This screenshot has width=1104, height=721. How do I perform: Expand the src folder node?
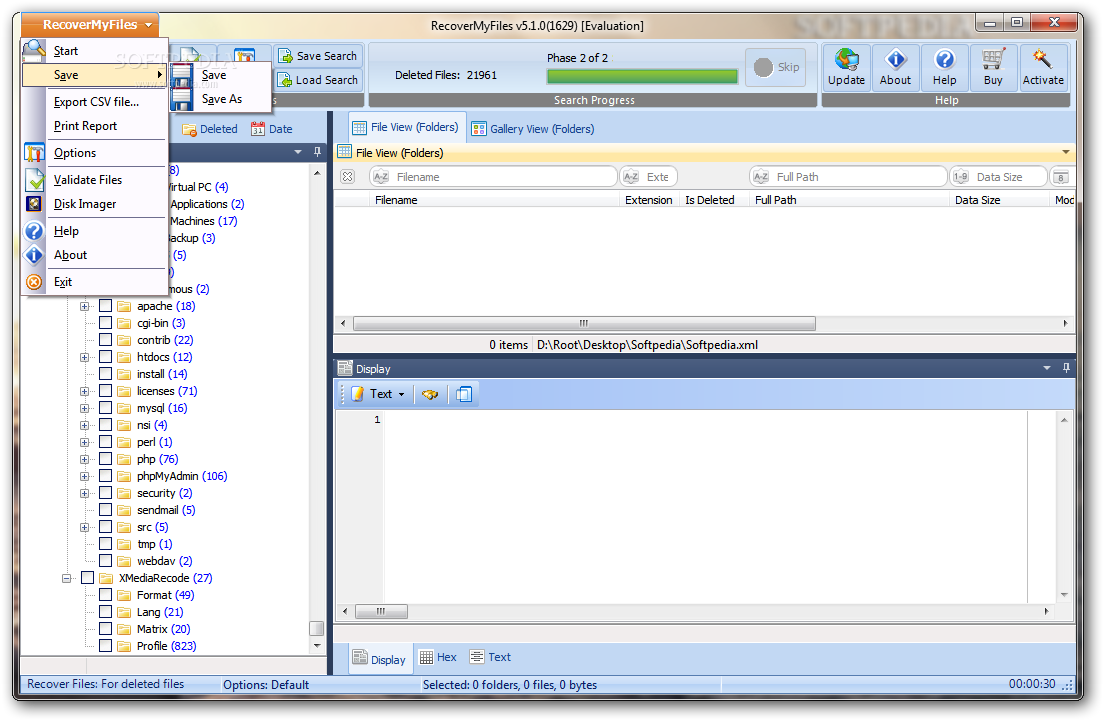point(84,527)
